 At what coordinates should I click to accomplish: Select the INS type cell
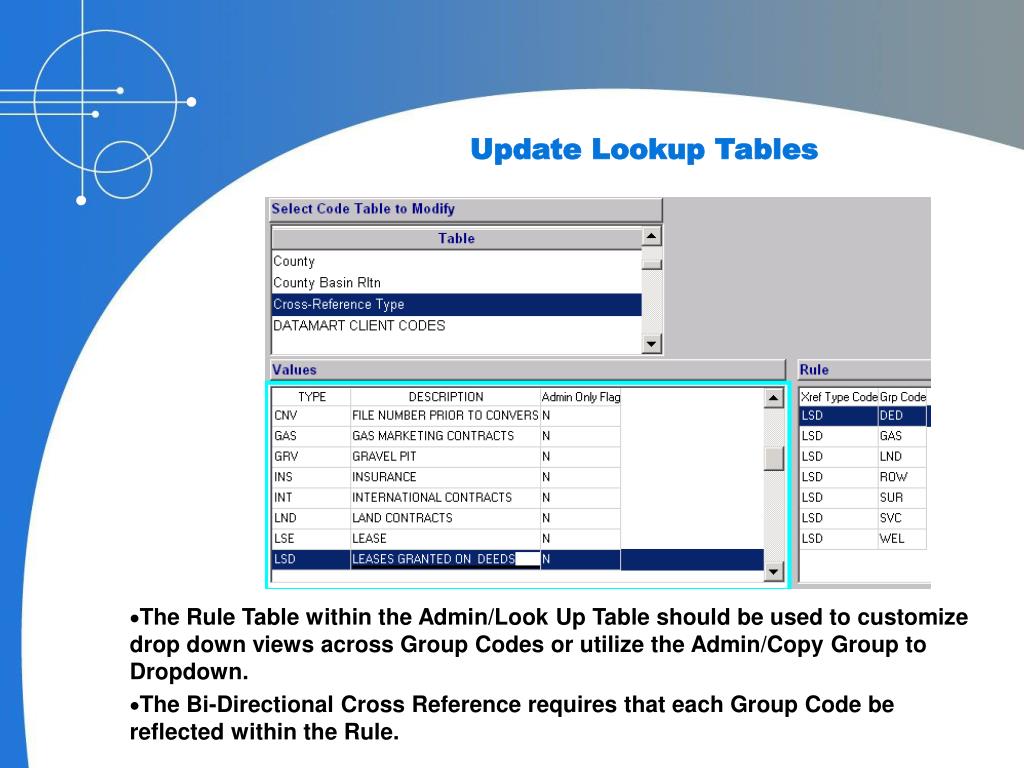[312, 477]
